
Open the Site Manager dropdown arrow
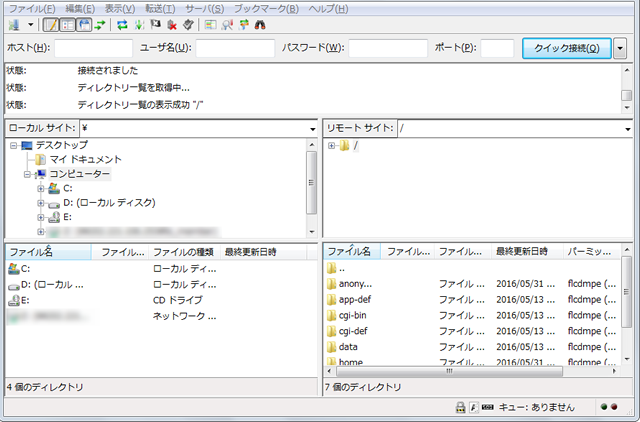pyautogui.click(x=31, y=25)
